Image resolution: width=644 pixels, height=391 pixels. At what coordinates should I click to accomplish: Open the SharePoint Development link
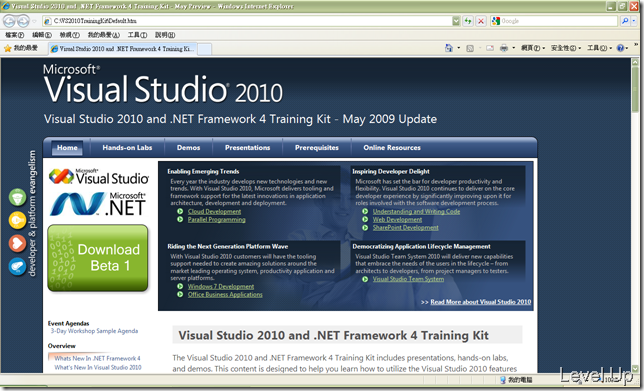[405, 228]
